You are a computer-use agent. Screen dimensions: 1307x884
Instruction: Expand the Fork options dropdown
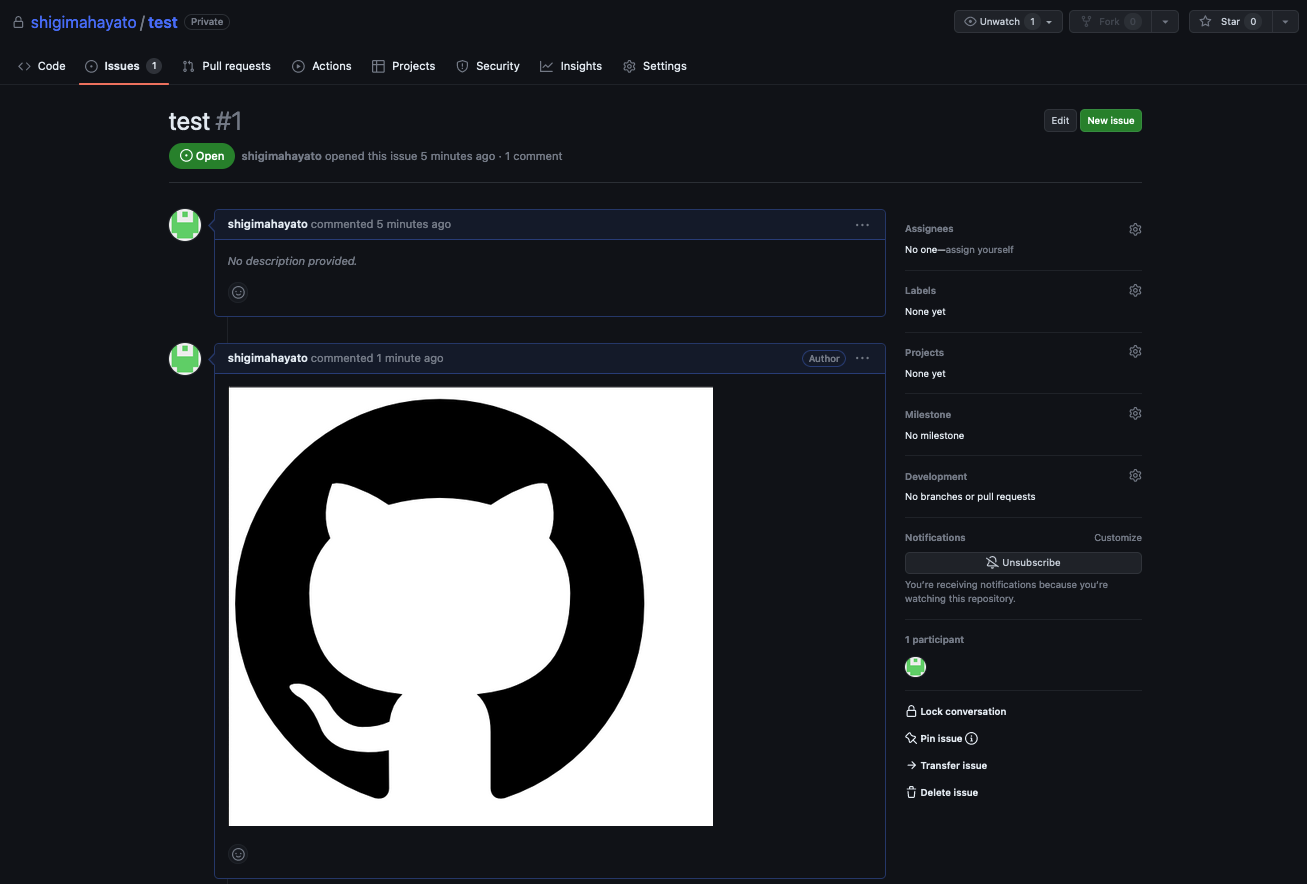click(x=1165, y=20)
